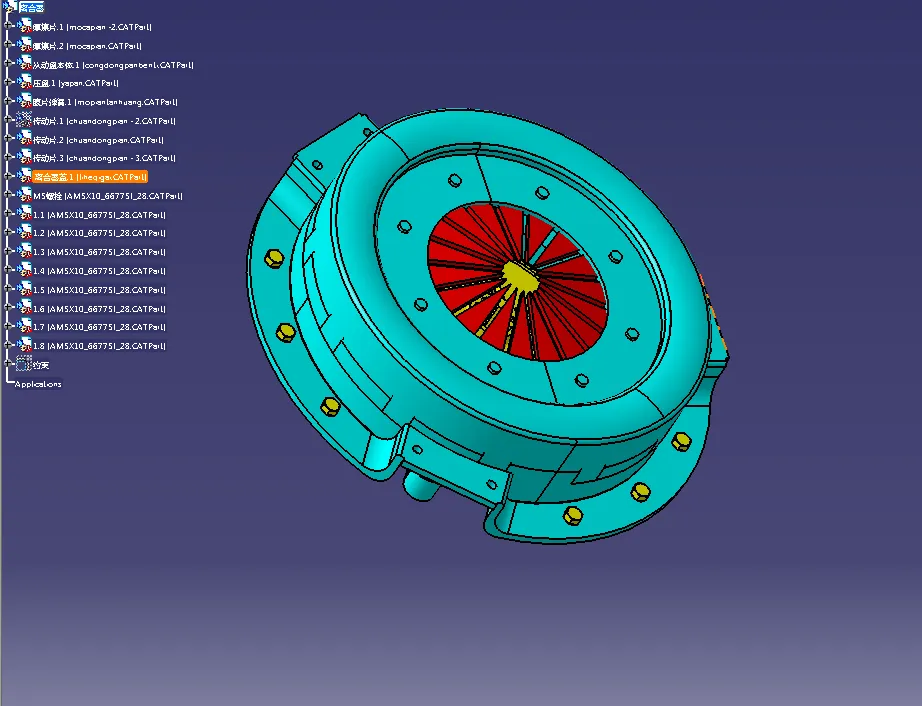
Task: Click the part icon beside 离合器盖.1
Action: pos(24,176)
